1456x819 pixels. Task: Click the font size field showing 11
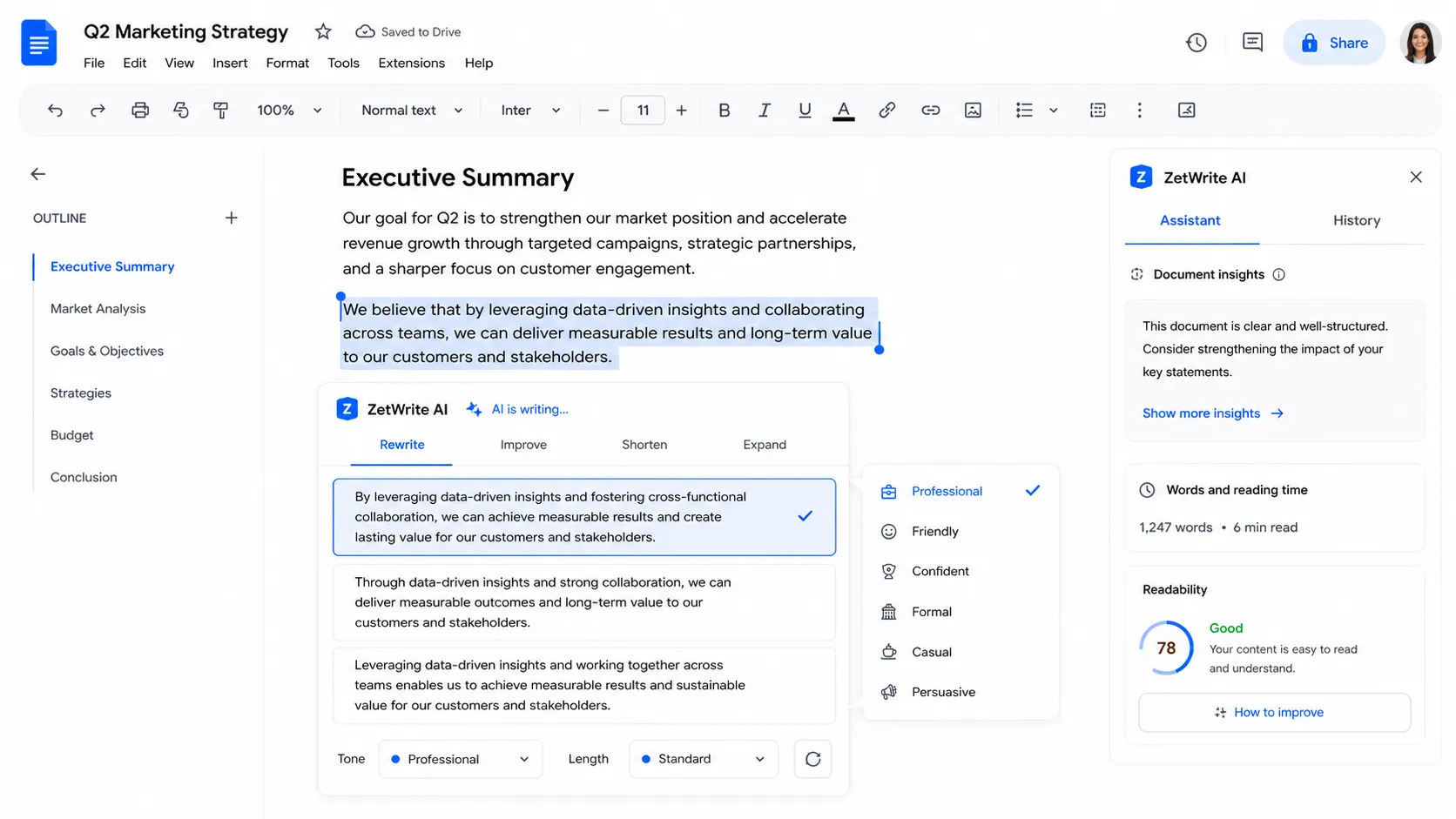click(643, 111)
